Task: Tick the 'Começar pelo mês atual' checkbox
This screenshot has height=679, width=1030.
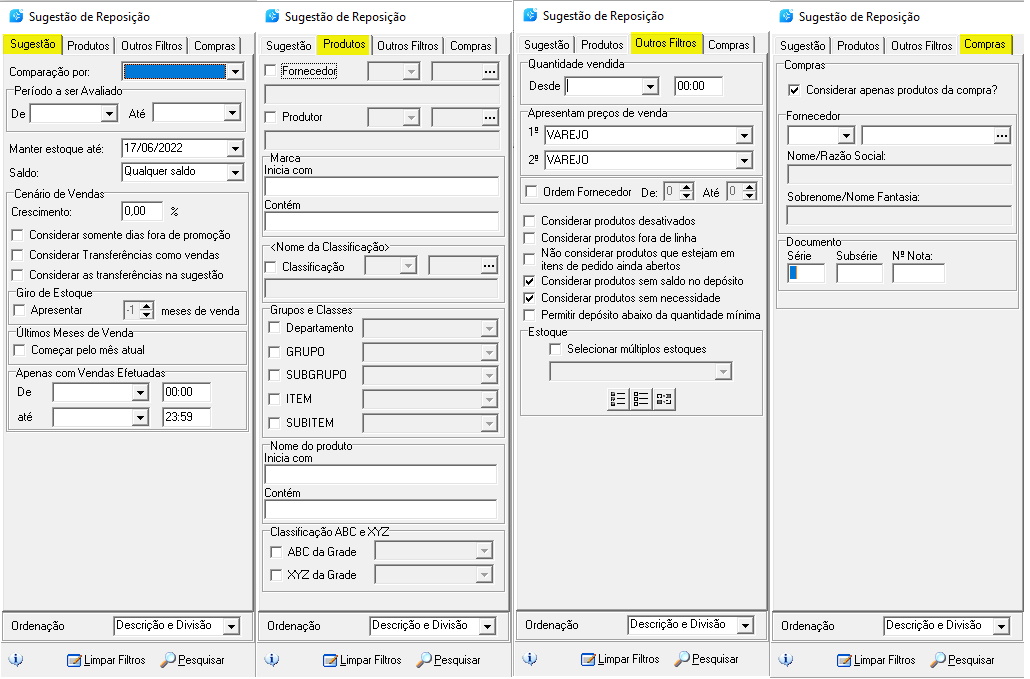Action: (x=19, y=350)
